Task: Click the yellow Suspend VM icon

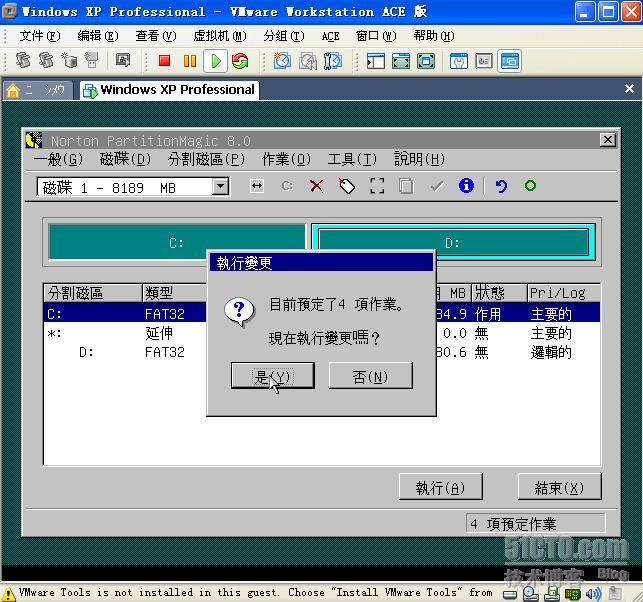Action: pos(189,61)
